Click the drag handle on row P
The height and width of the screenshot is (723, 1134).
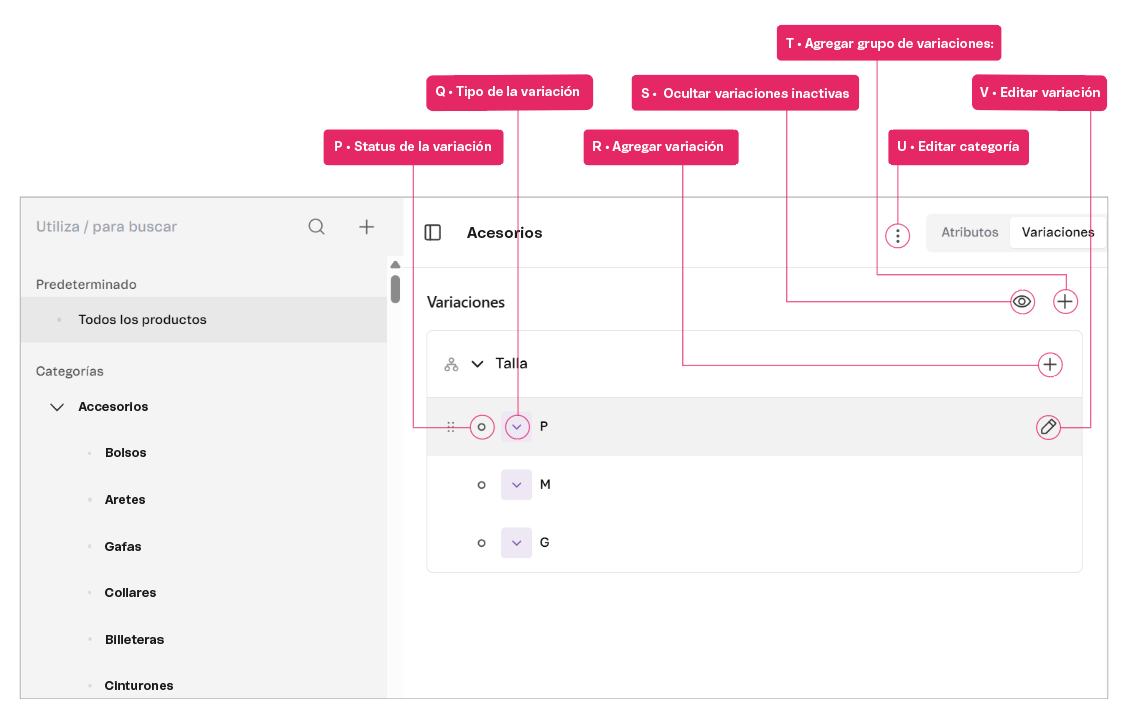pyautogui.click(x=451, y=427)
